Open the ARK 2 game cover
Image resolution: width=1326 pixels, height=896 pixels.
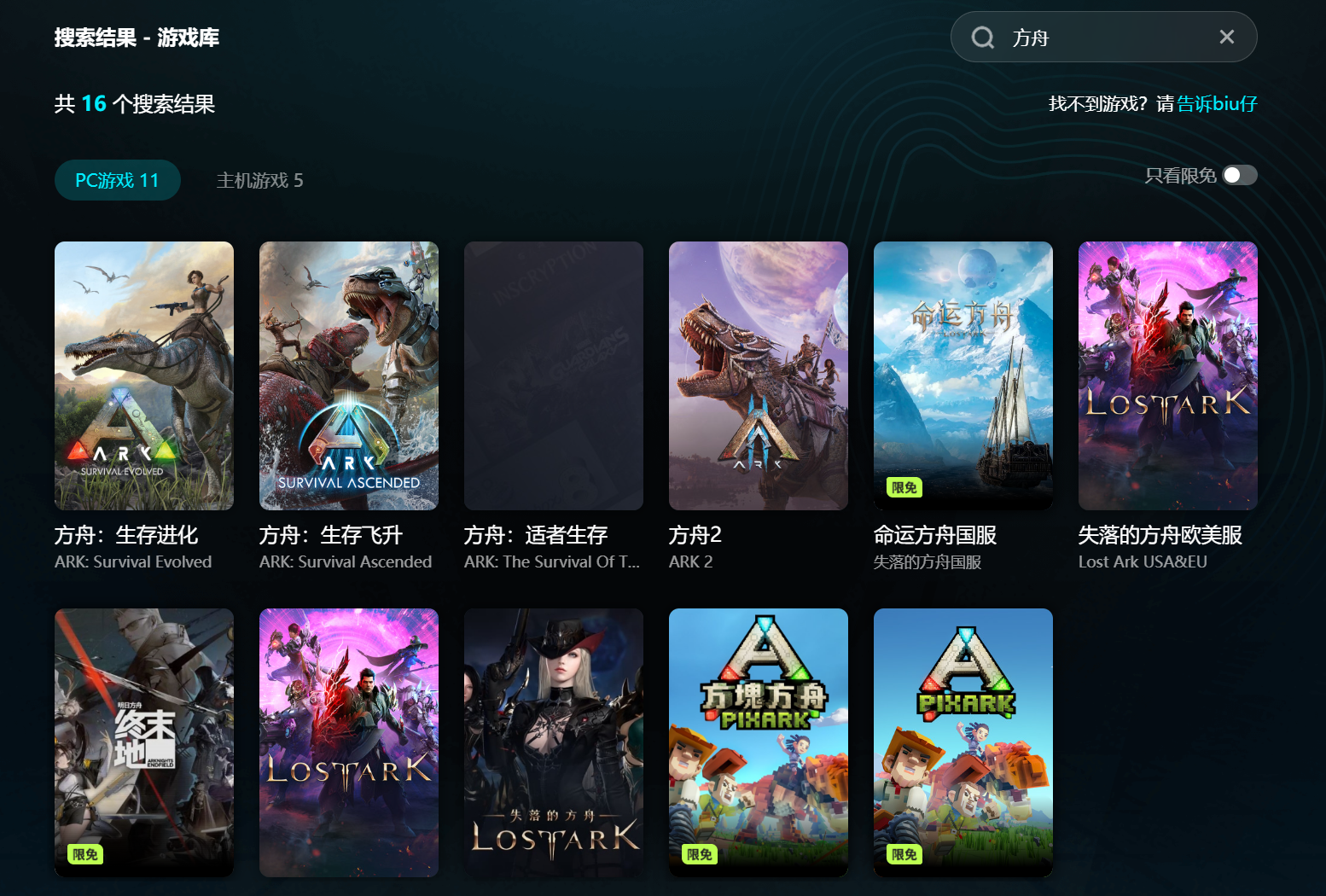point(759,375)
